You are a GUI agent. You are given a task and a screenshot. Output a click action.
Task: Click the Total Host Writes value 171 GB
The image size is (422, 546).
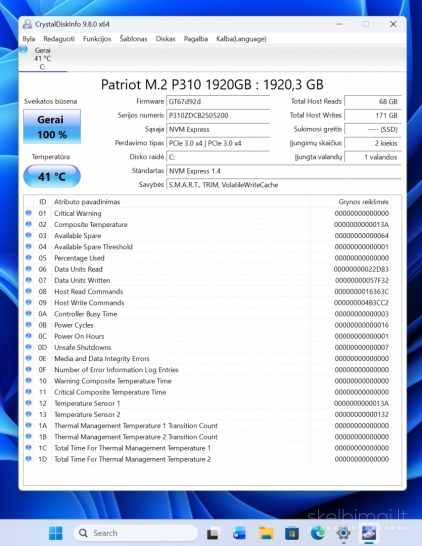(373, 115)
